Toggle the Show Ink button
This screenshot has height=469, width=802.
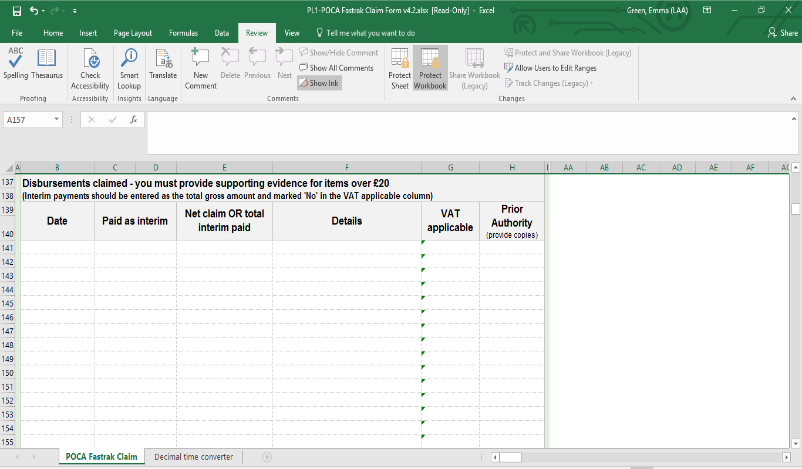(320, 83)
